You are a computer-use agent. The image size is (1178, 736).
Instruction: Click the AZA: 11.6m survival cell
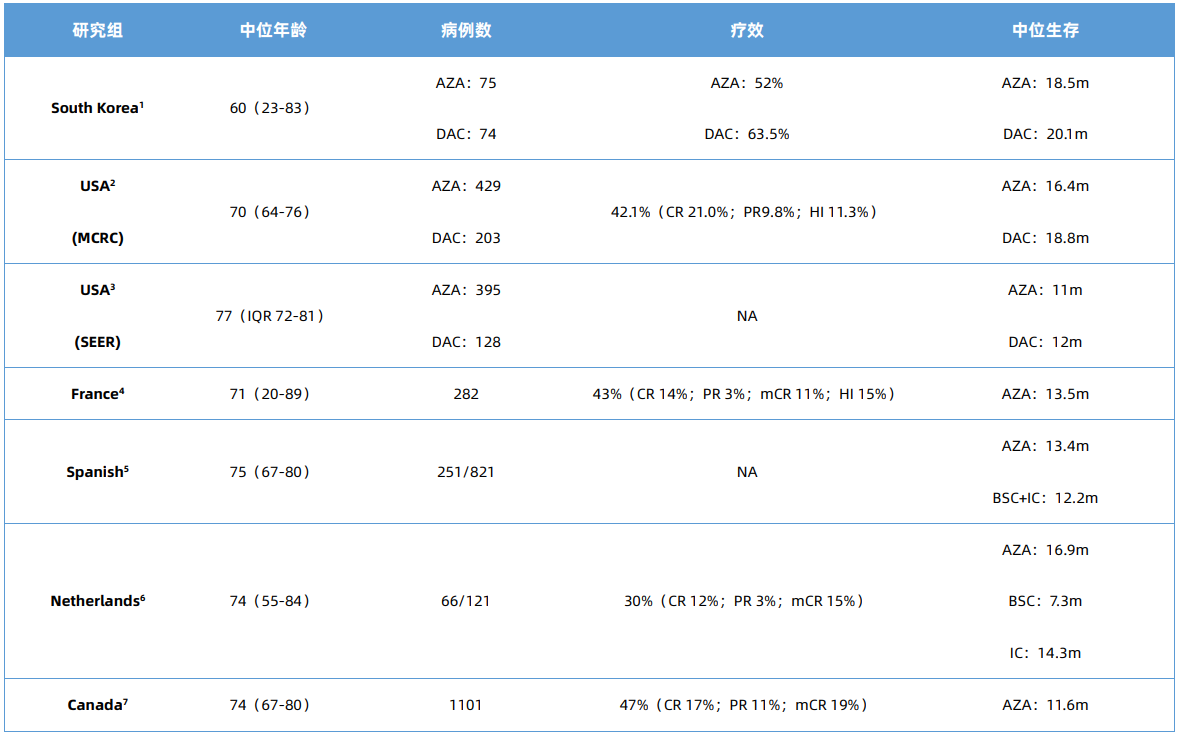(1045, 705)
